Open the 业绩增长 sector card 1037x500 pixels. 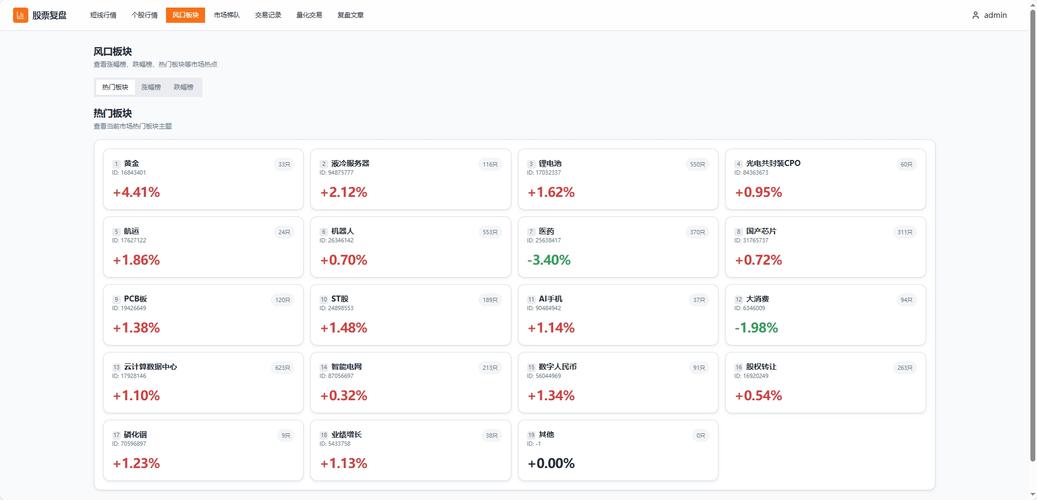click(411, 450)
